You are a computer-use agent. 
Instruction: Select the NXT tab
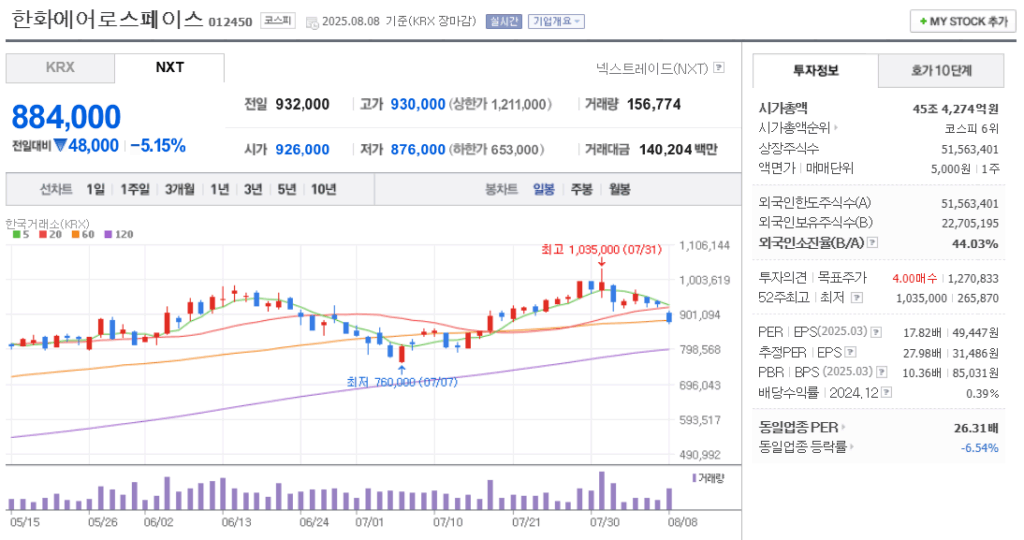click(170, 68)
